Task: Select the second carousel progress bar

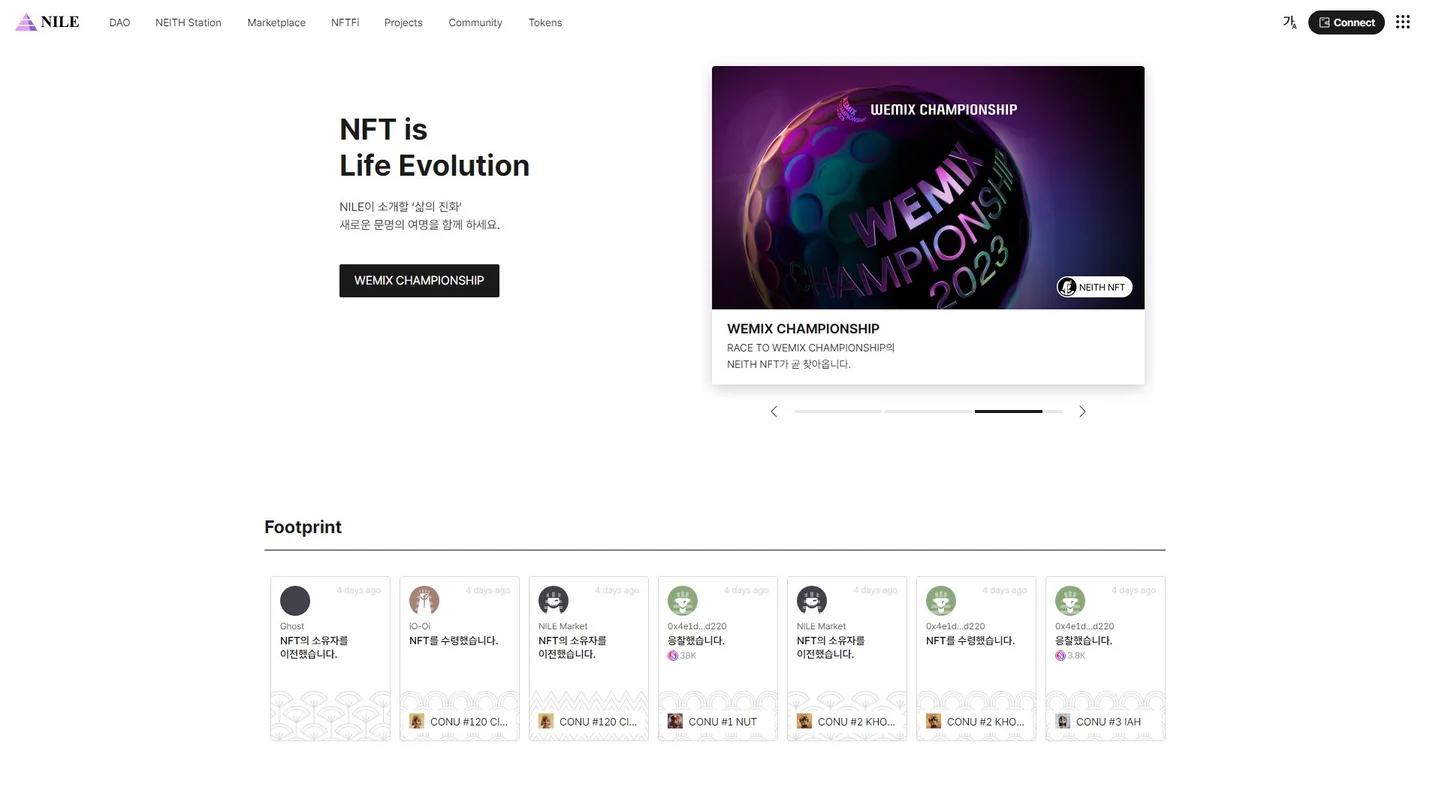Action: click(928, 411)
